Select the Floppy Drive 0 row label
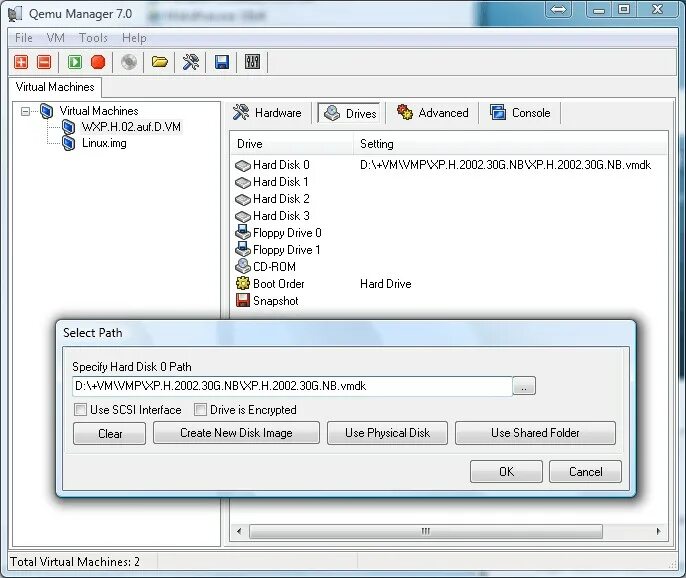This screenshot has height=578, width=686. tap(287, 233)
